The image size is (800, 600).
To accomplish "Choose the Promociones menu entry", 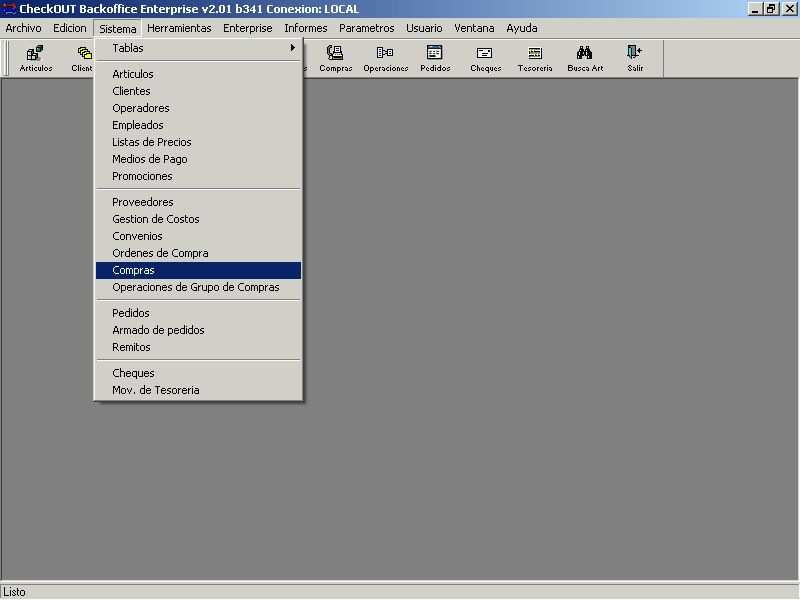I will click(198, 176).
